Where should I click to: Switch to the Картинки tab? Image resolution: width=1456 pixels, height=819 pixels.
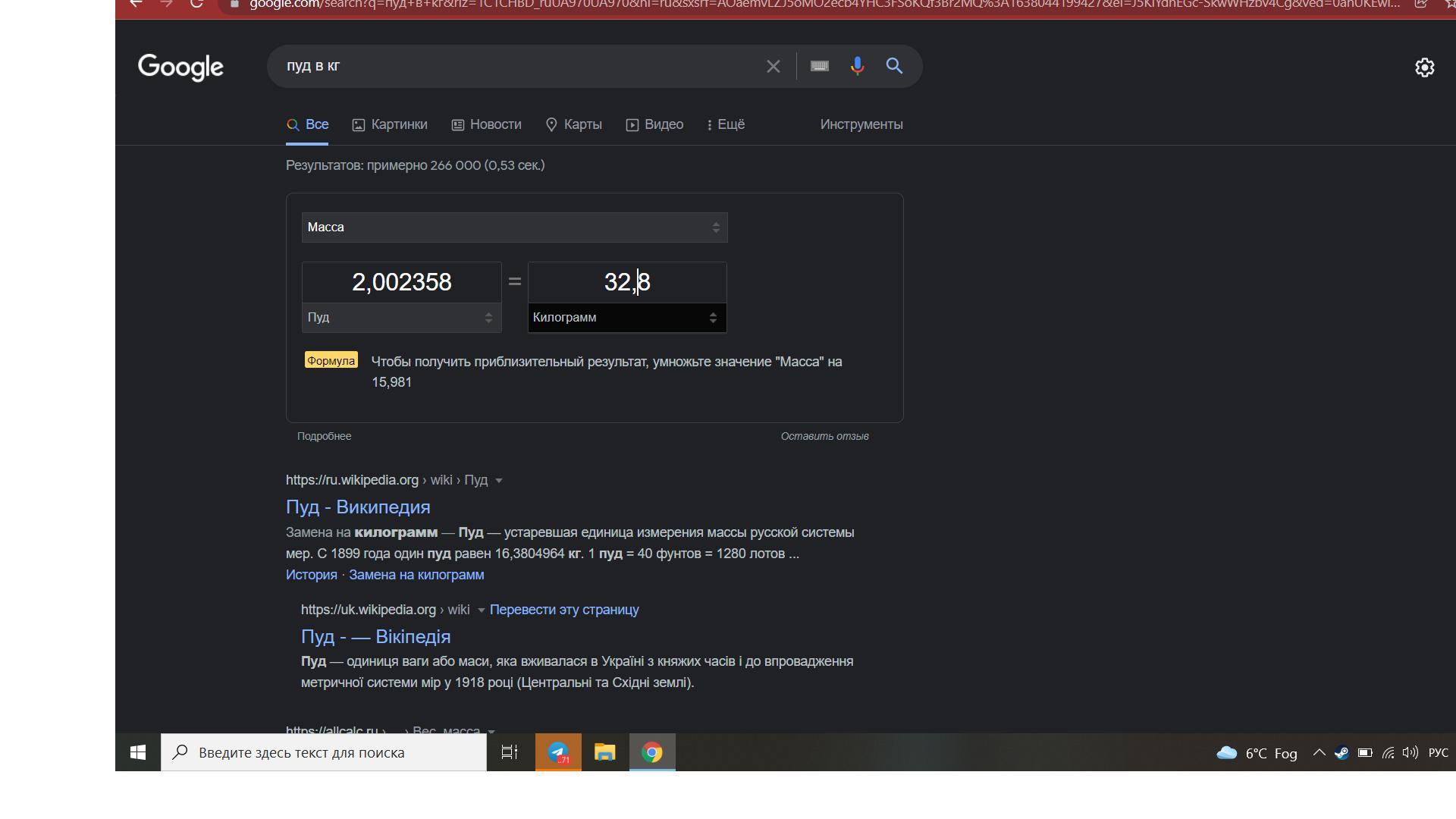pyautogui.click(x=390, y=124)
